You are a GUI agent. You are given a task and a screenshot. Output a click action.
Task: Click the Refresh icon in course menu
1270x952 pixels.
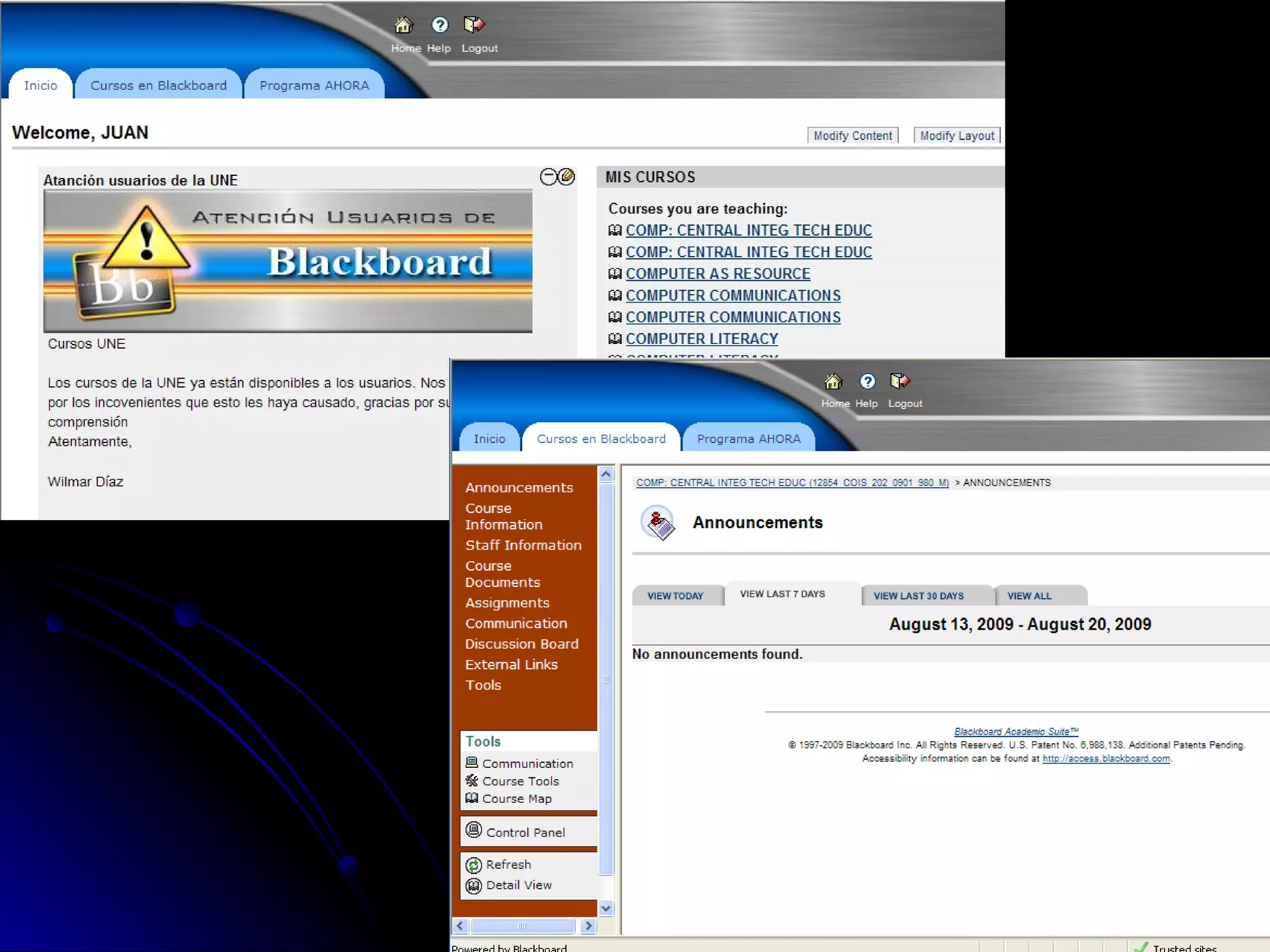point(474,865)
